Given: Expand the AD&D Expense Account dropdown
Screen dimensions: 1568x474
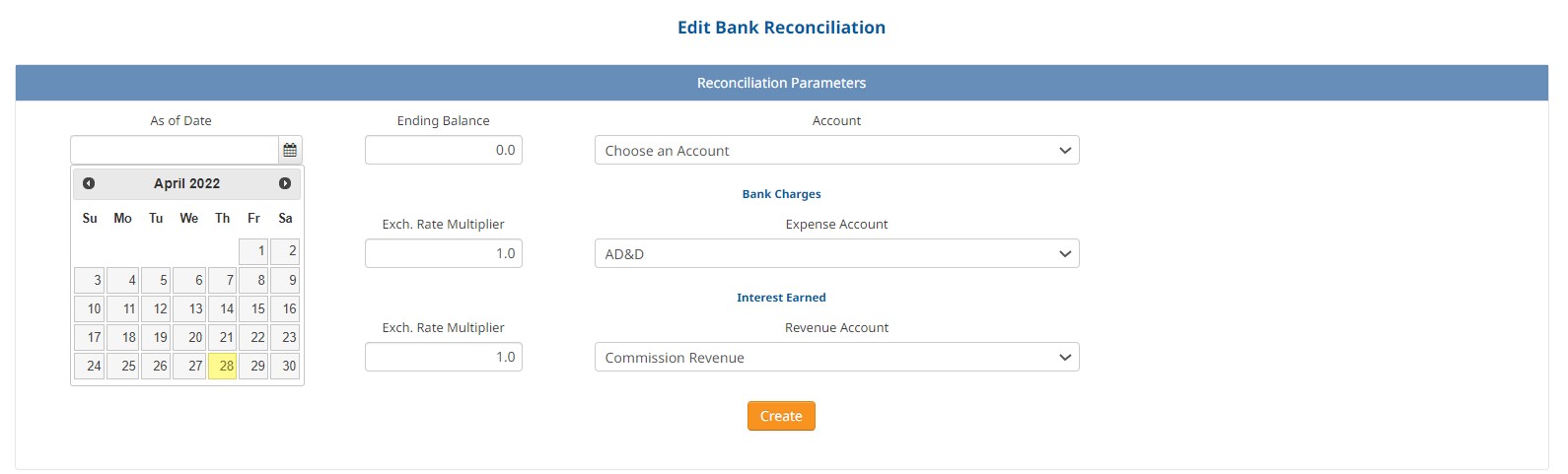Looking at the screenshot, I should coord(836,253).
